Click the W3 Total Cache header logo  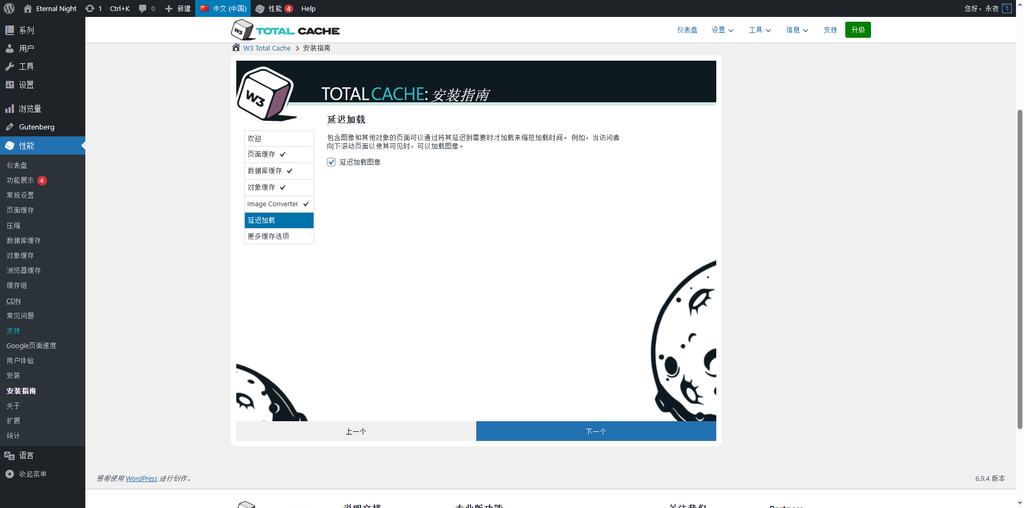(285, 30)
